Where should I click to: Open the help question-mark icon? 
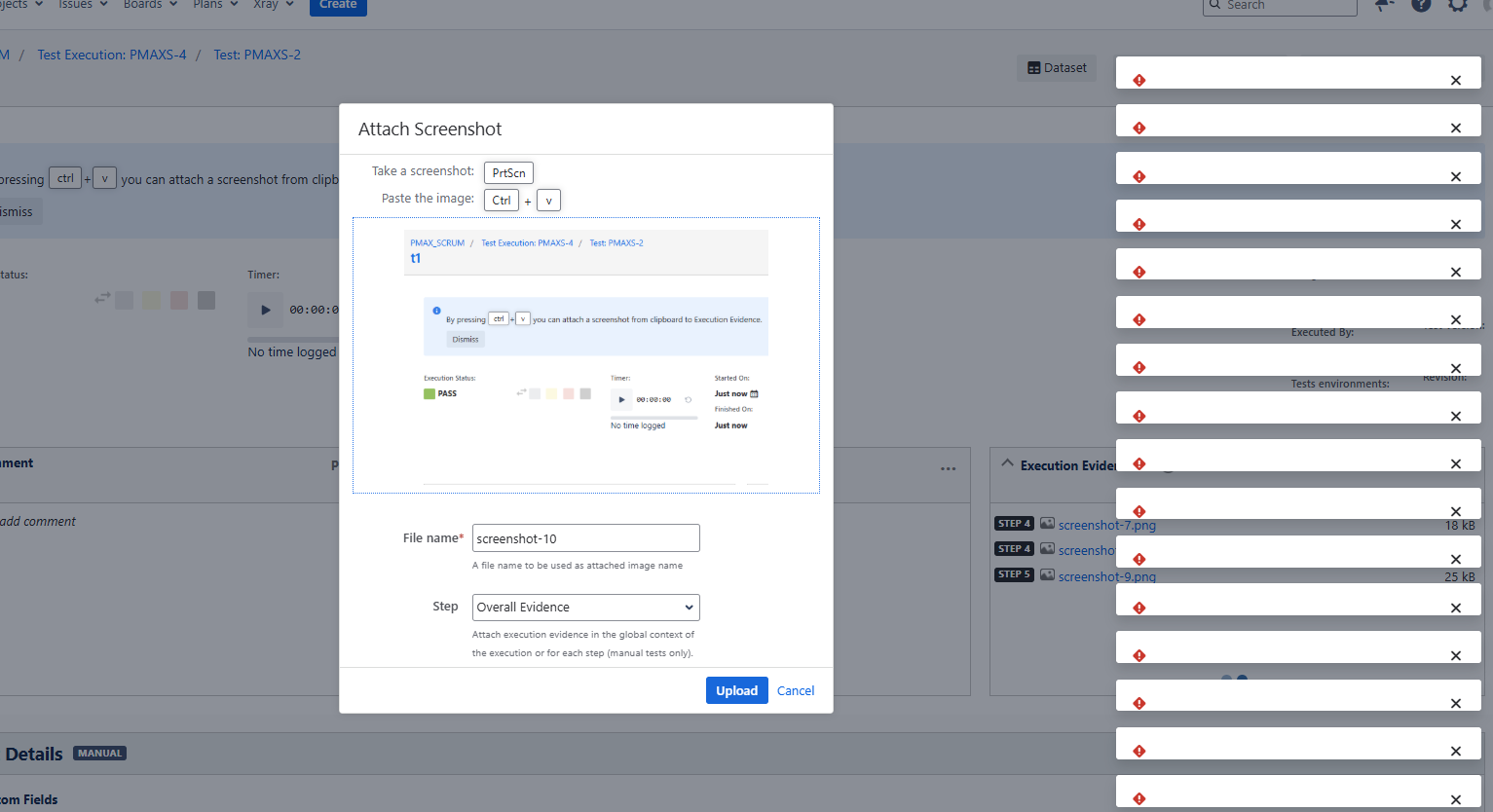pyautogui.click(x=1421, y=5)
